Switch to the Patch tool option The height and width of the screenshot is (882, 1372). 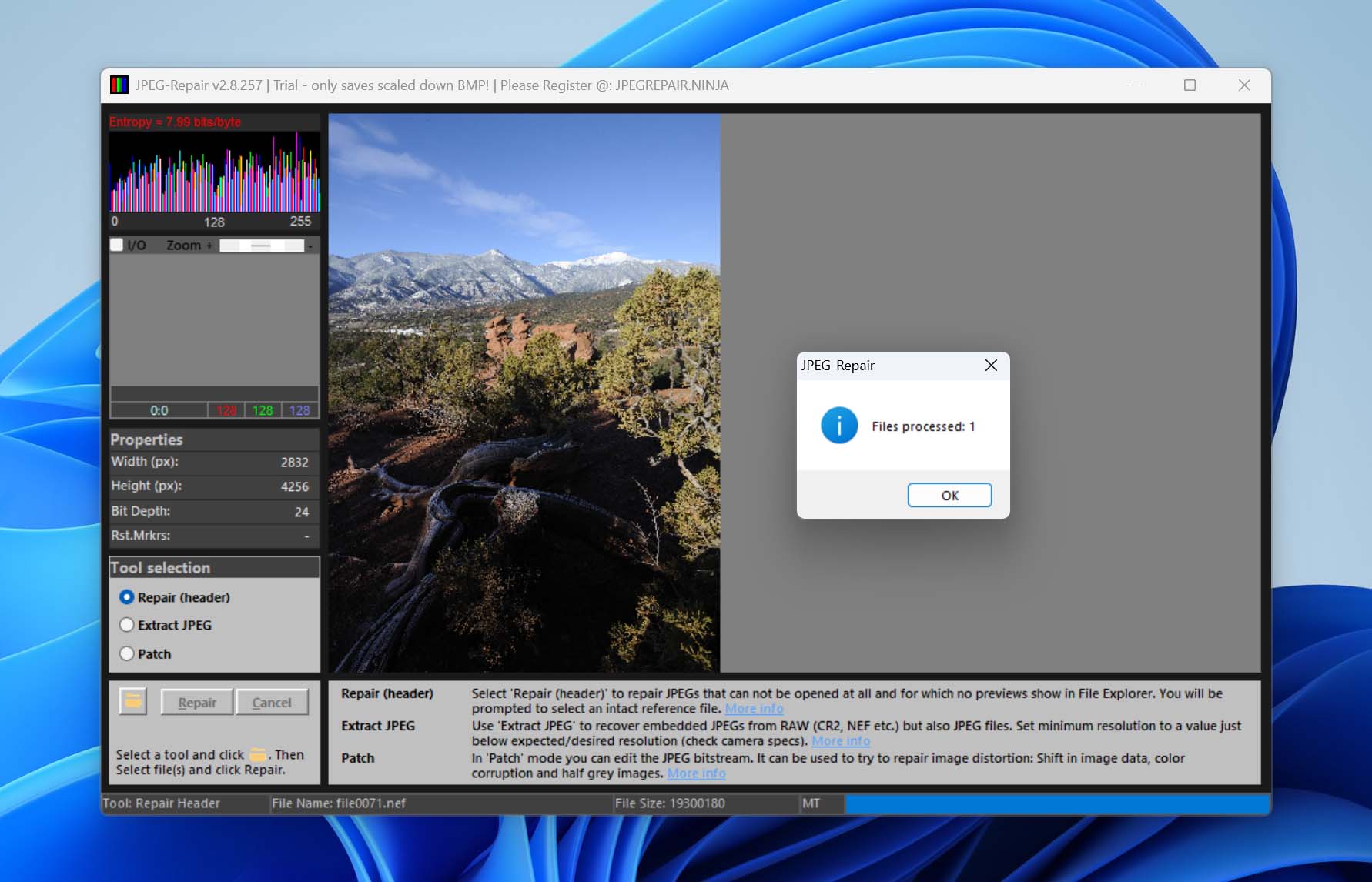127,653
